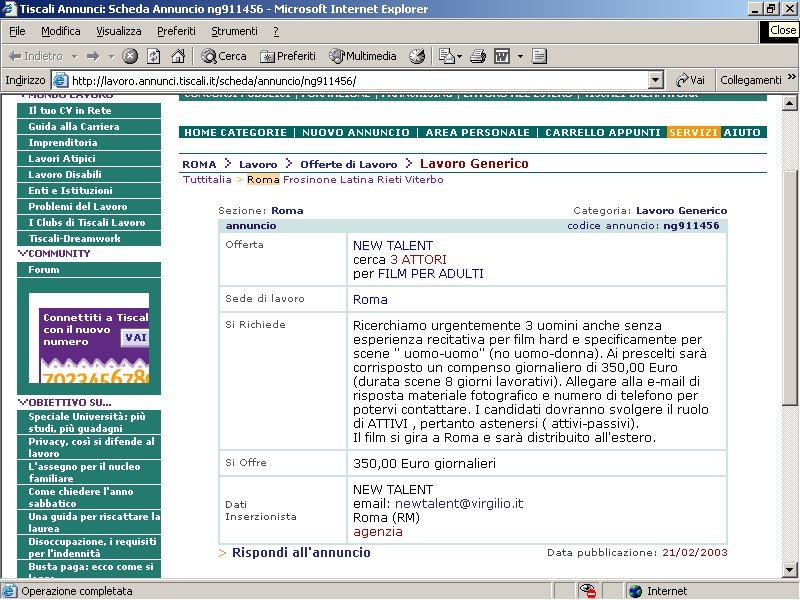Open the Forum sidebar link
This screenshot has height=600, width=800.
pos(89,269)
